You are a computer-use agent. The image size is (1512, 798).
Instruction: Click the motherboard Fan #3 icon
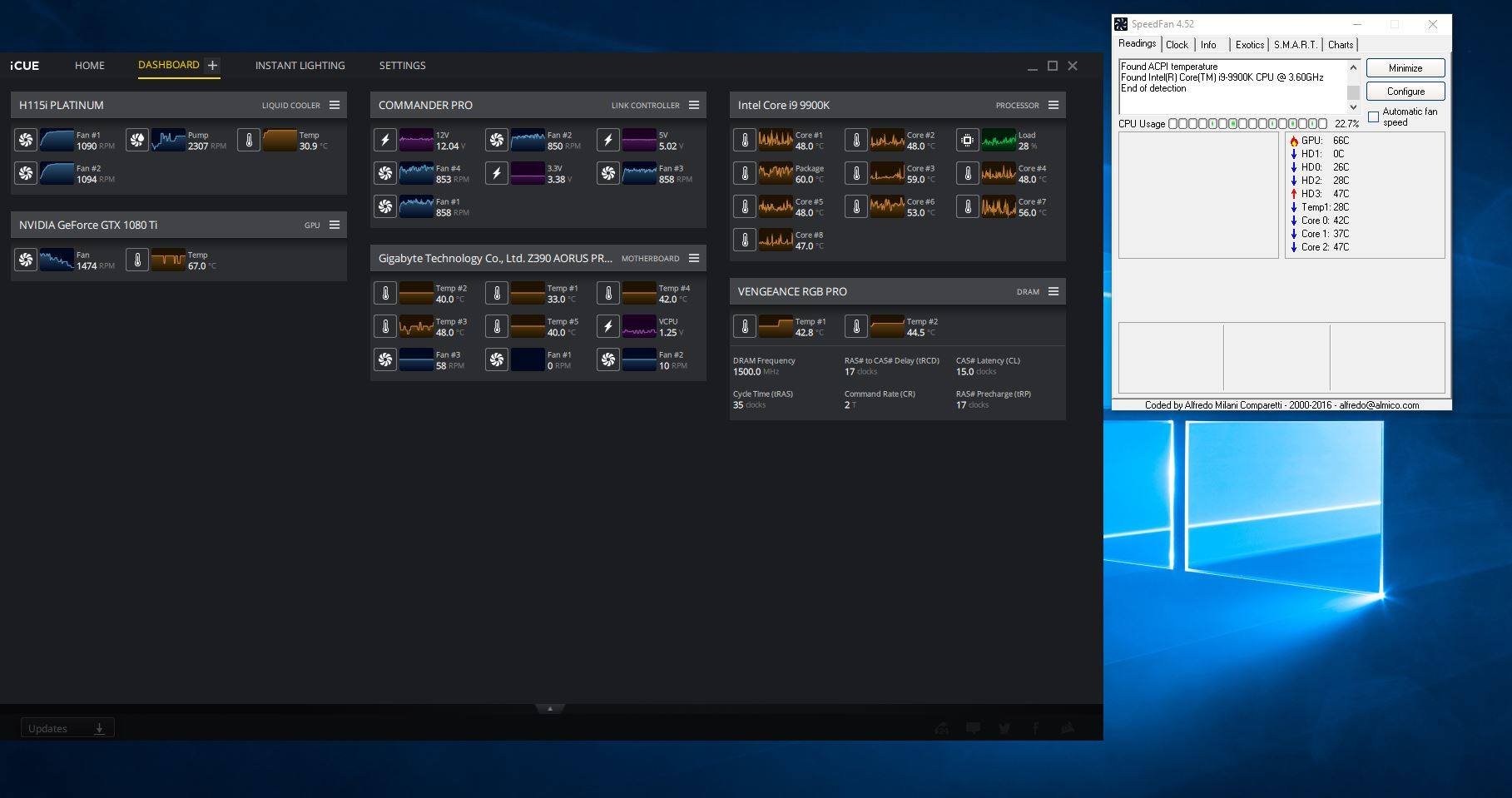tap(385, 359)
